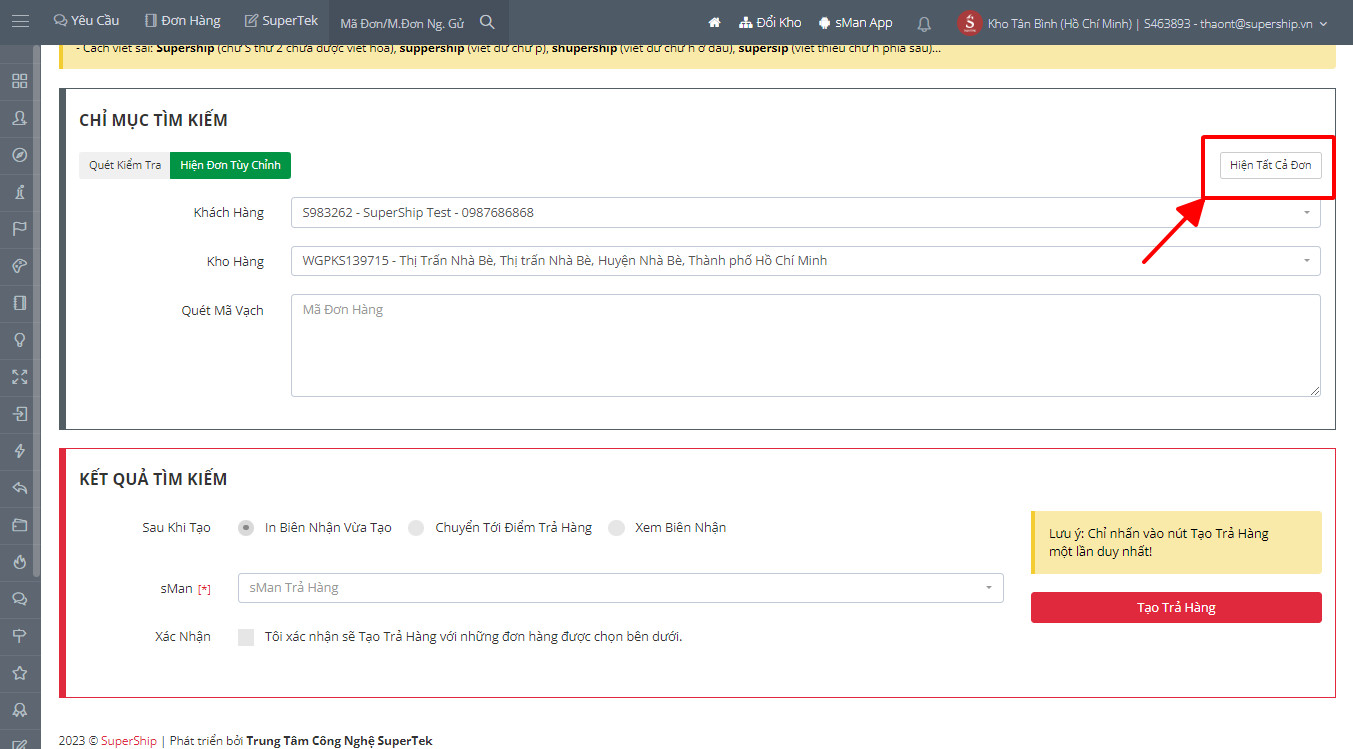Focus the Quét Mã Vạch textarea
1353x749 pixels.
point(805,345)
